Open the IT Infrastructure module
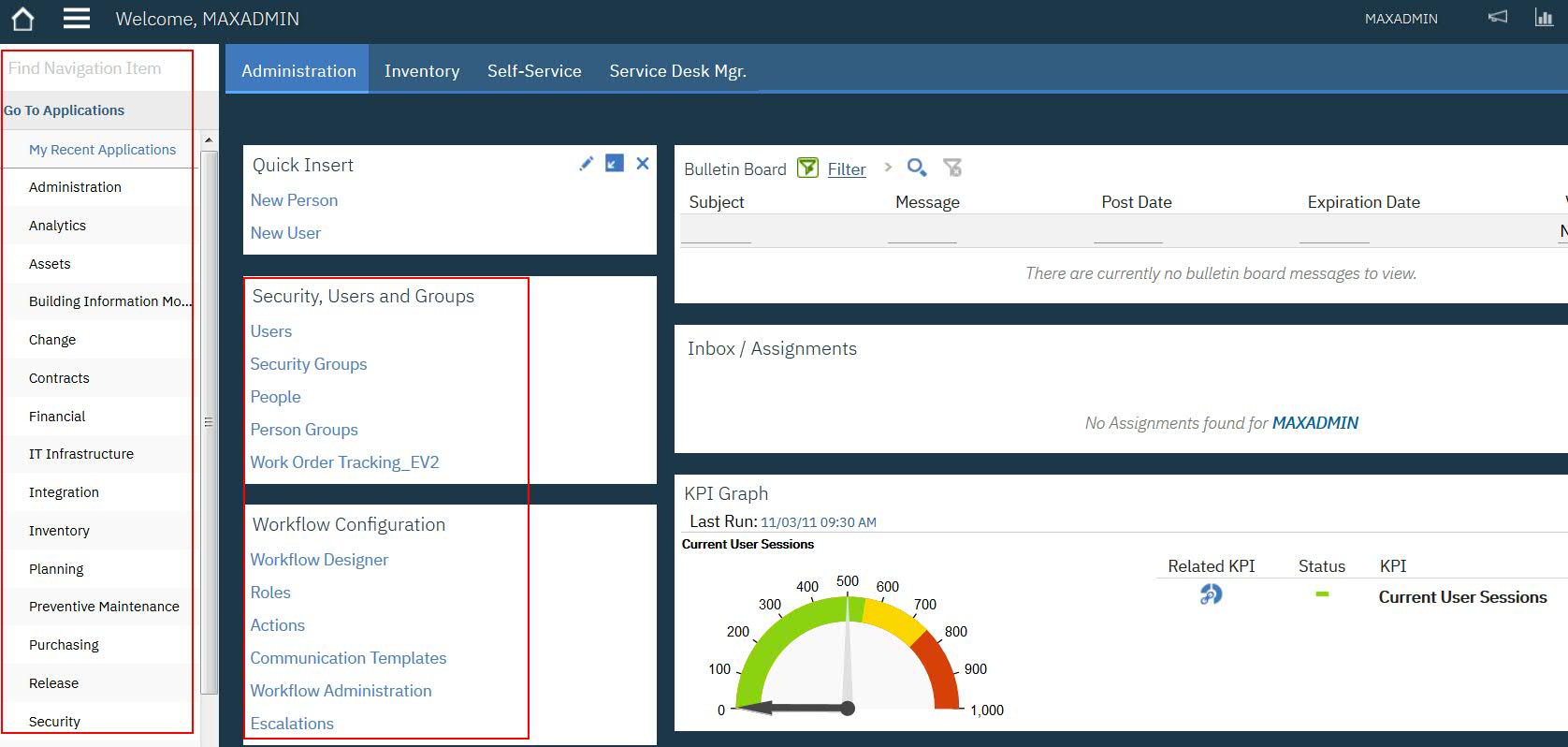 [81, 454]
